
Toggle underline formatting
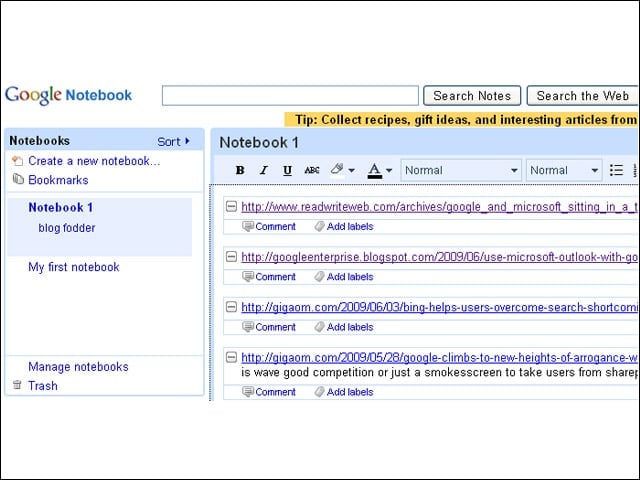point(287,170)
